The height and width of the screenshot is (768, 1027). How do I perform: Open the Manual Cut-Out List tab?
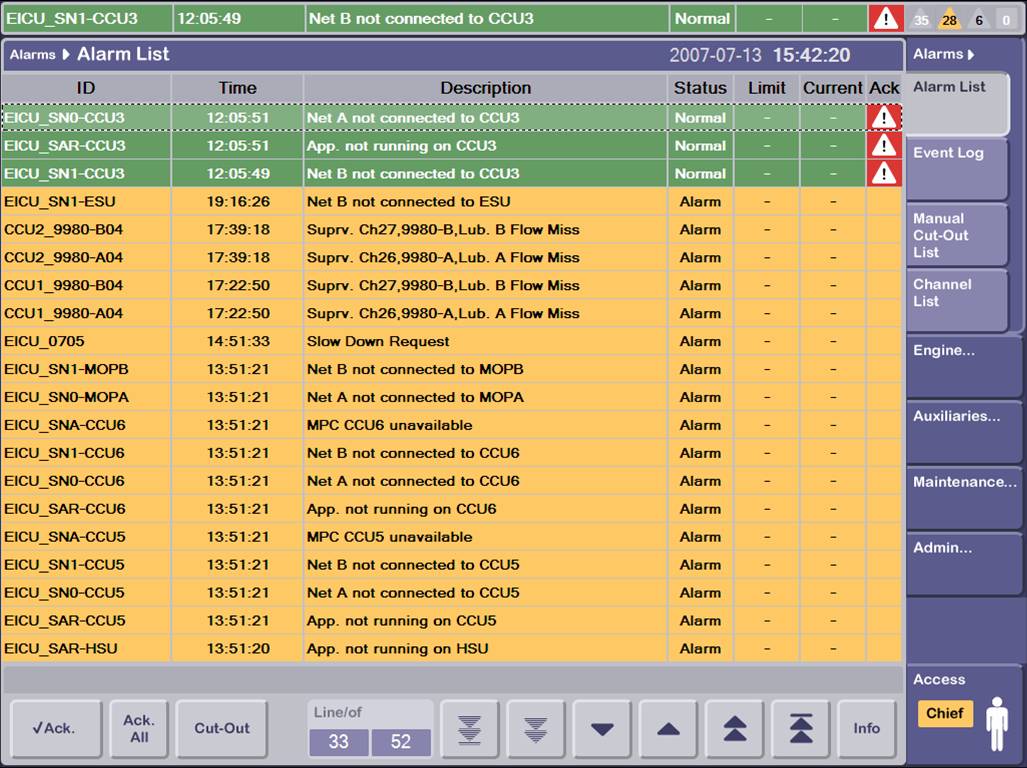tap(956, 235)
